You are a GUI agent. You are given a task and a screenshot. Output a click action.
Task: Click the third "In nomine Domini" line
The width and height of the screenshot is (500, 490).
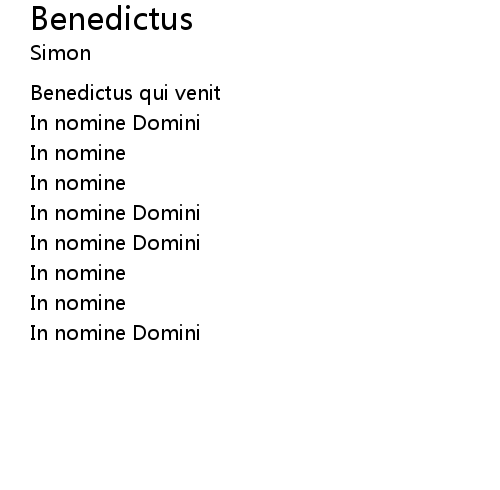tap(115, 243)
